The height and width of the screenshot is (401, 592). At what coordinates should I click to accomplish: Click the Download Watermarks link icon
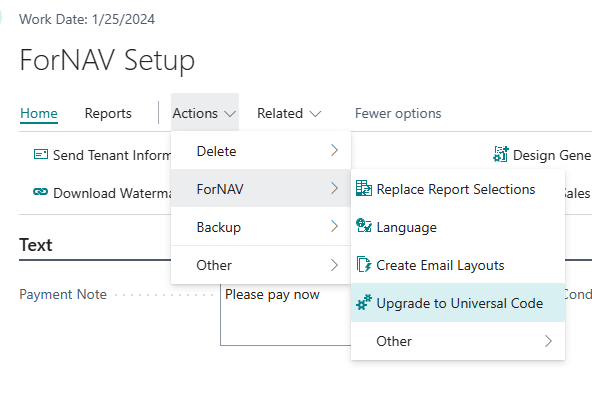[40, 192]
